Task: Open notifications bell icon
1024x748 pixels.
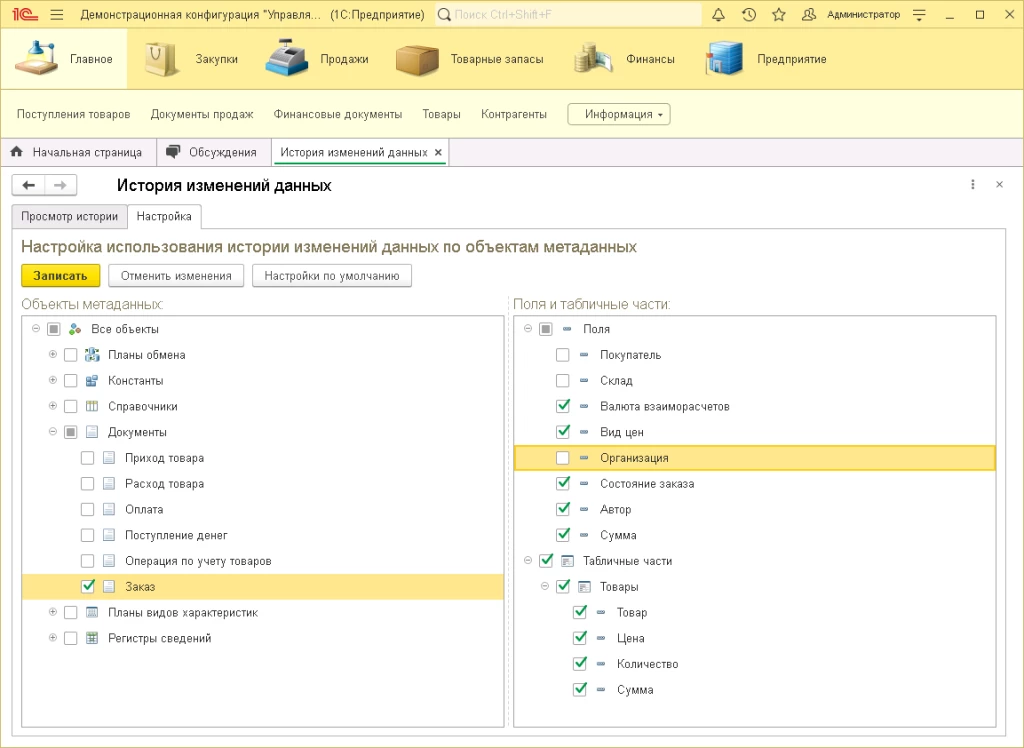Action: click(718, 14)
